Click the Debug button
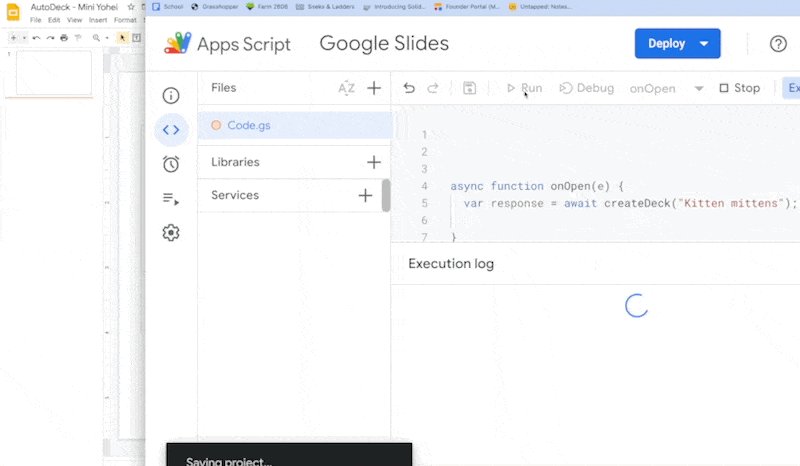The height and width of the screenshot is (466, 800). (587, 88)
